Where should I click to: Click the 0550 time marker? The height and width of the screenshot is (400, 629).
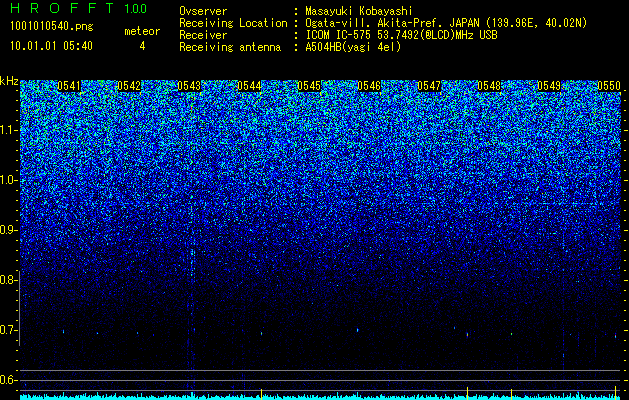pyautogui.click(x=609, y=86)
